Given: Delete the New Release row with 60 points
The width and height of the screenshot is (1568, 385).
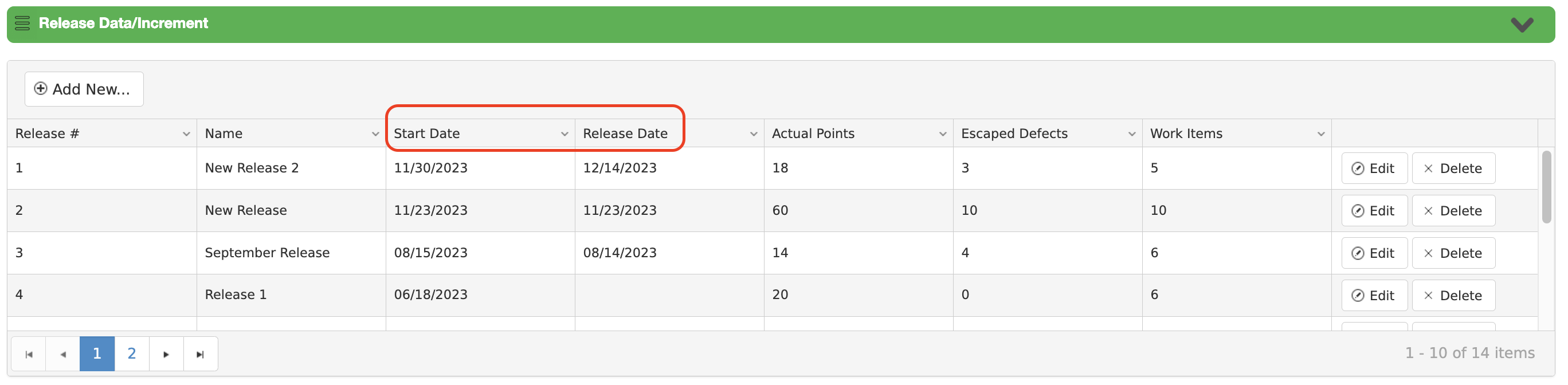Looking at the screenshot, I should pyautogui.click(x=1453, y=211).
